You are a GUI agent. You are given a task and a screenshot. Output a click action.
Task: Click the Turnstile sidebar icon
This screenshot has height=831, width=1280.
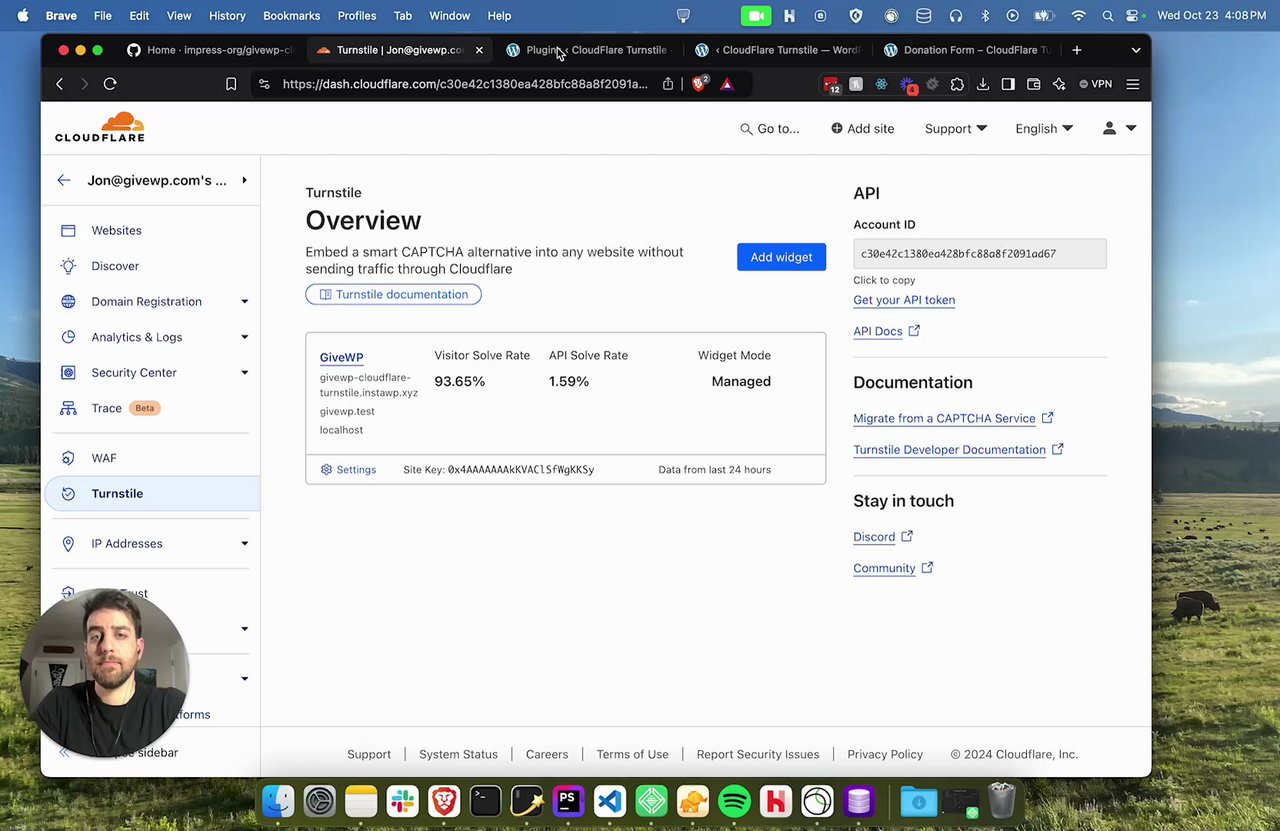68,493
